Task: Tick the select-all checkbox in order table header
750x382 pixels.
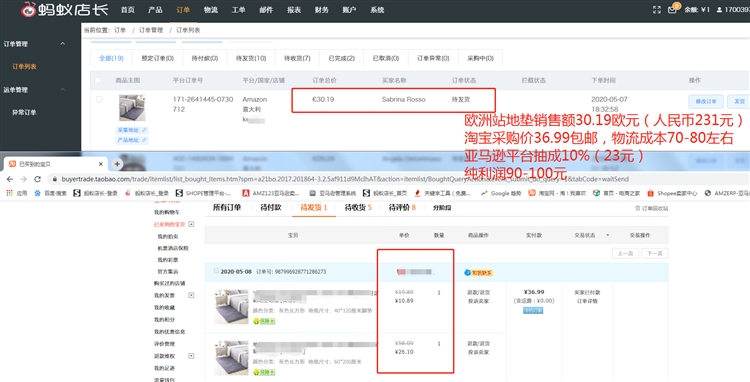Action: [98, 80]
